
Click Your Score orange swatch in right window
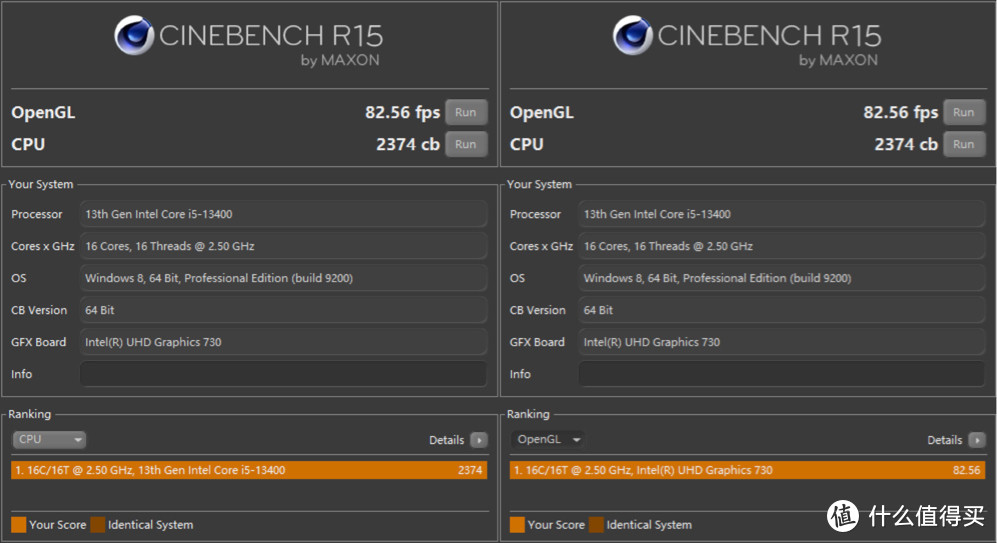click(517, 525)
